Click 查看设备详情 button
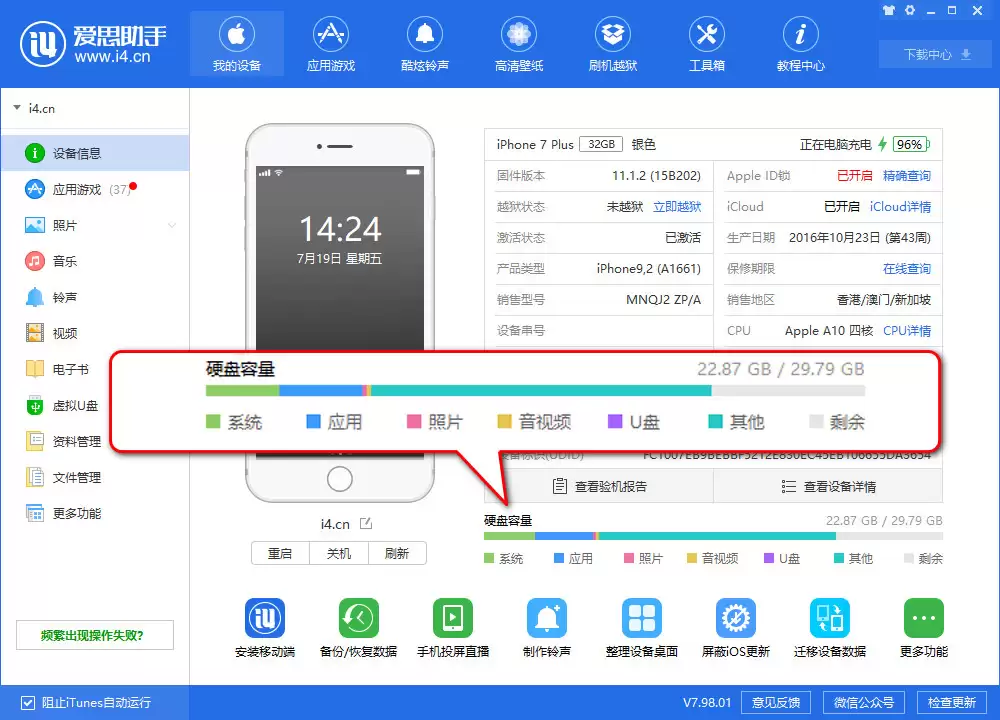 828,487
